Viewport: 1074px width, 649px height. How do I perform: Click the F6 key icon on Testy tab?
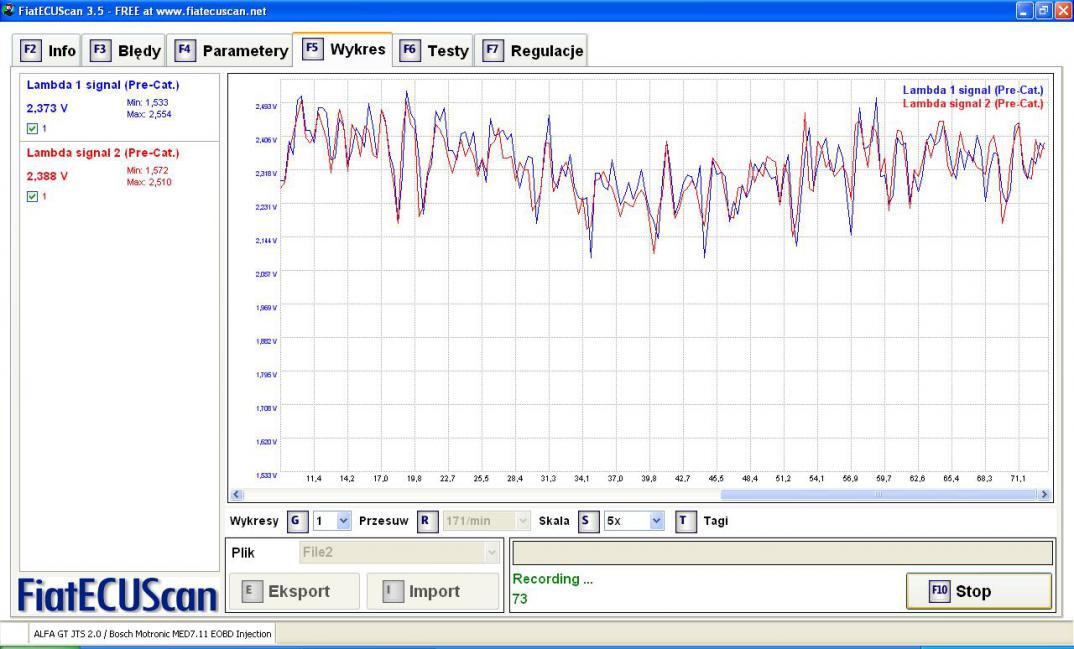(410, 50)
